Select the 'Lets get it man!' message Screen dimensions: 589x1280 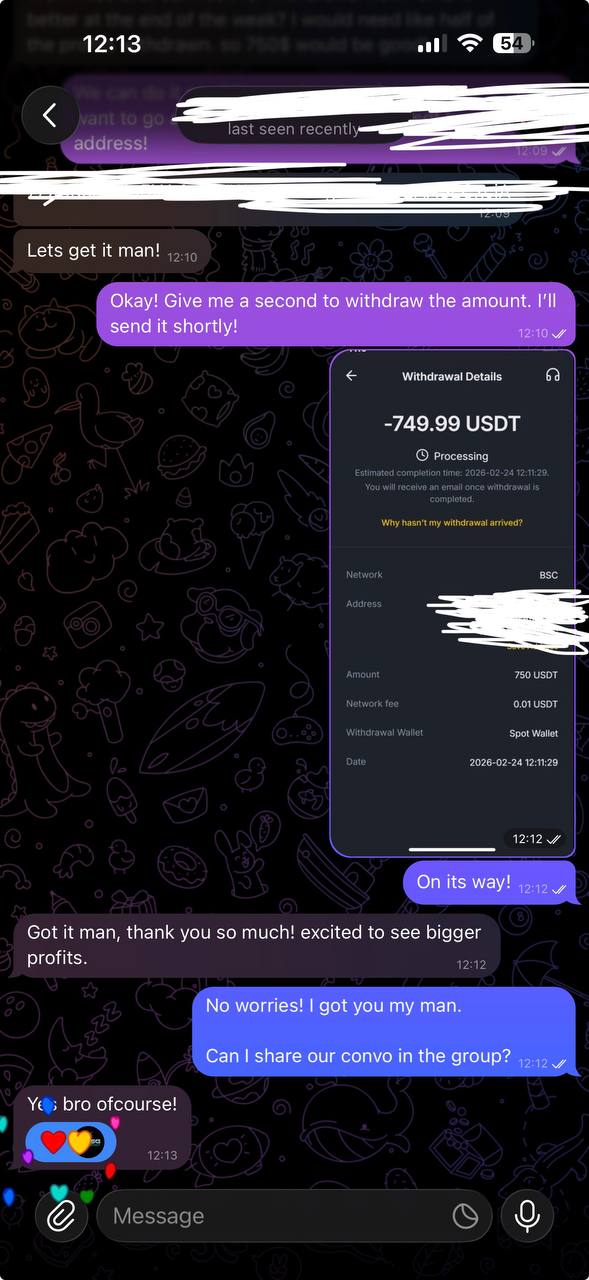[x=112, y=251]
